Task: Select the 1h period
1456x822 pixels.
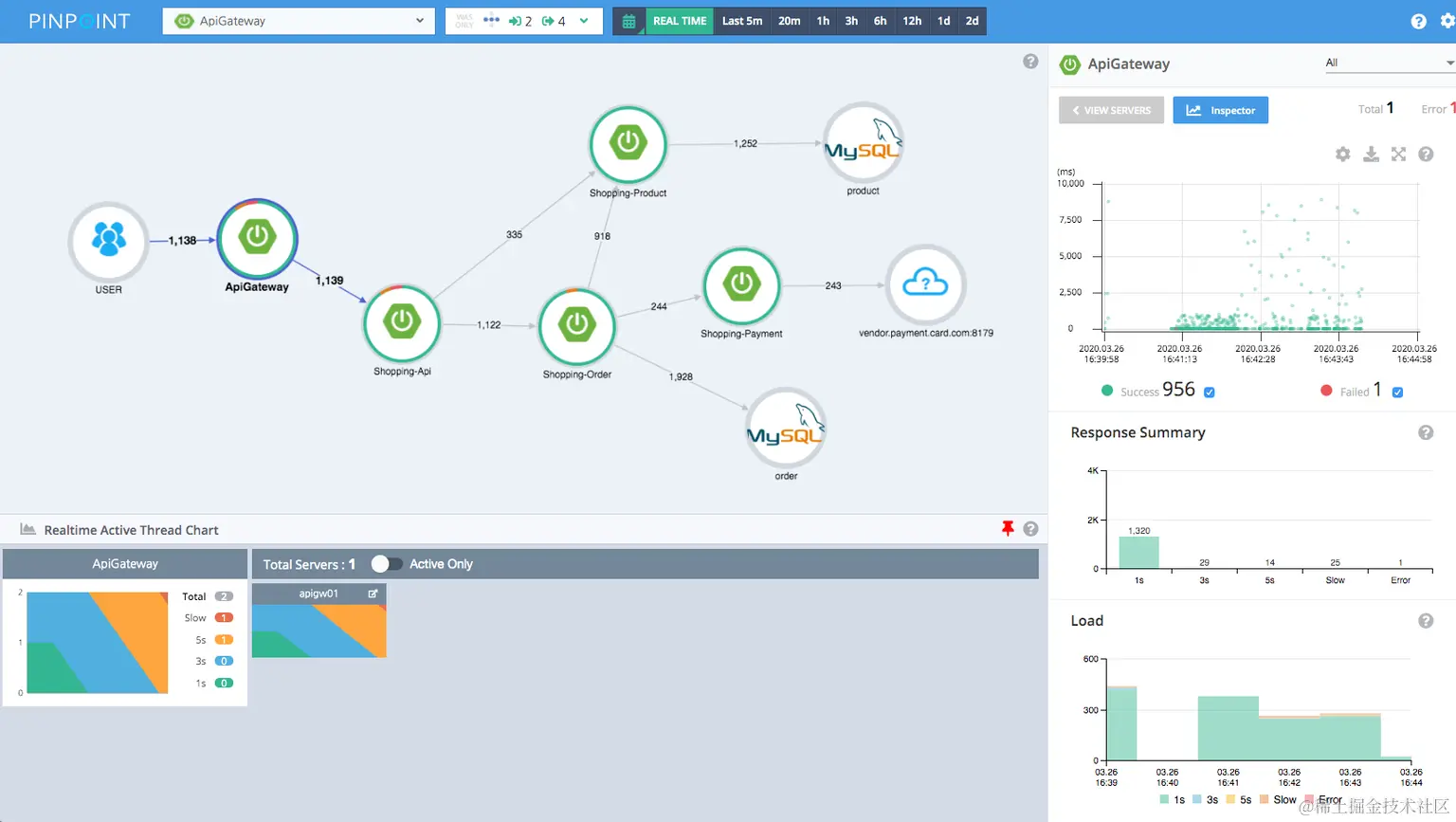Action: 823,21
